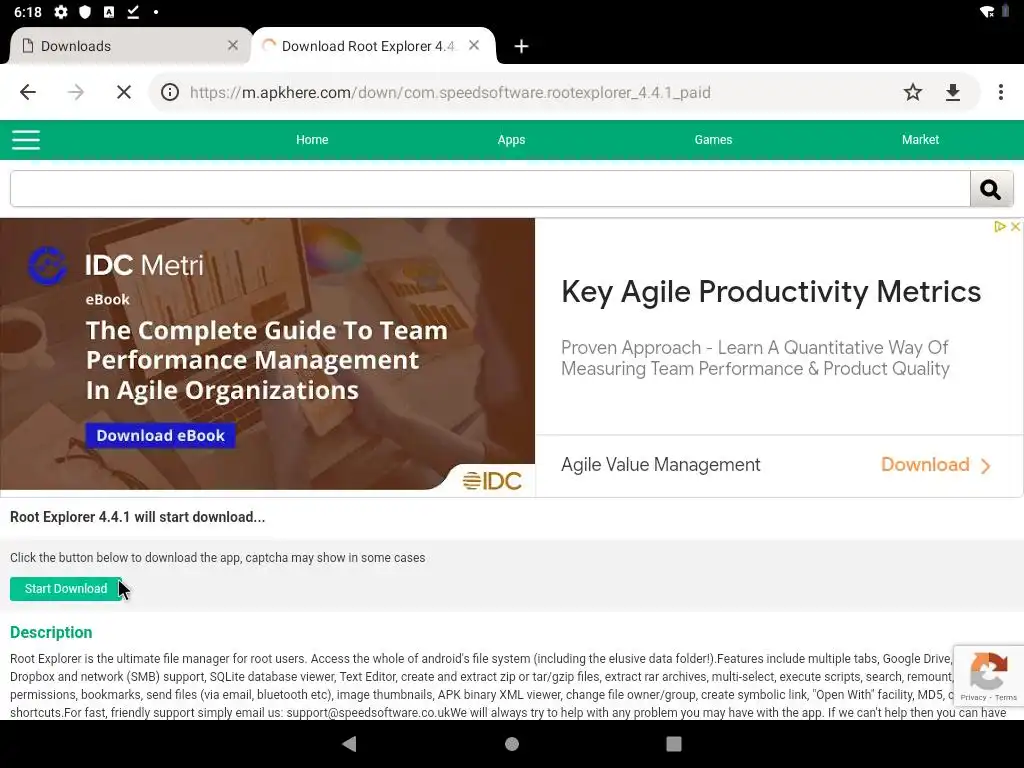The image size is (1024, 768).
Task: Switch to the Downloads tab
Action: 130,46
